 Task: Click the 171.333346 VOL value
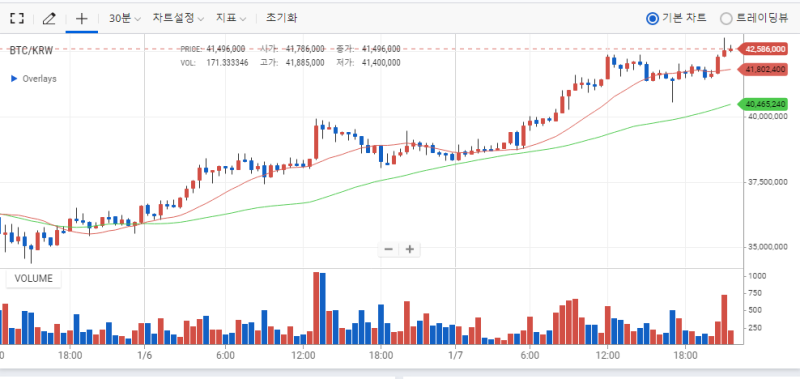(228, 63)
